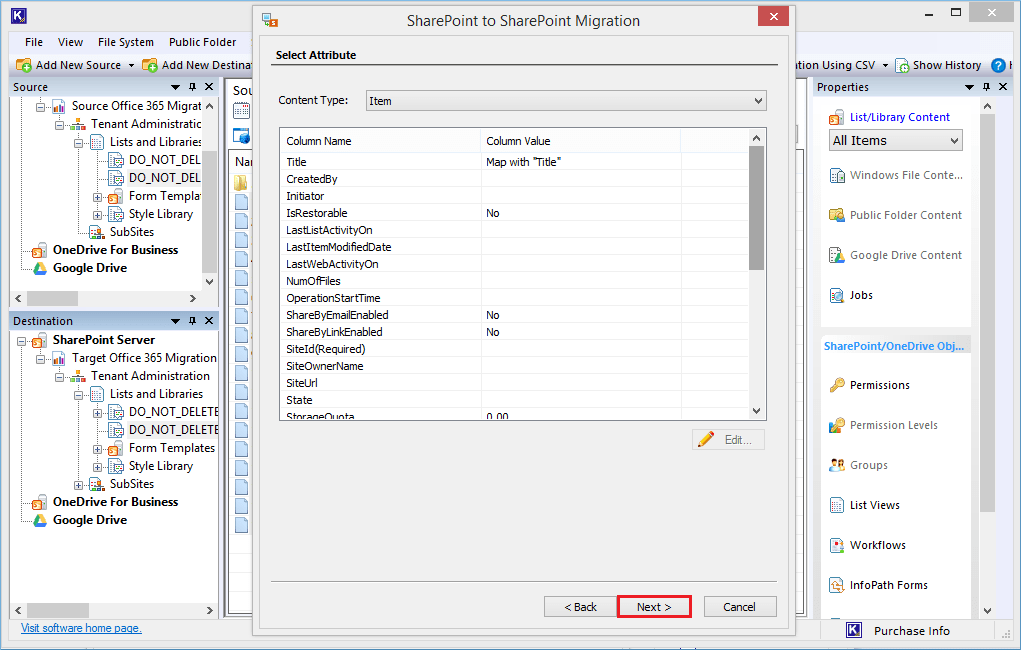Select the Title attribute row

coord(514,162)
